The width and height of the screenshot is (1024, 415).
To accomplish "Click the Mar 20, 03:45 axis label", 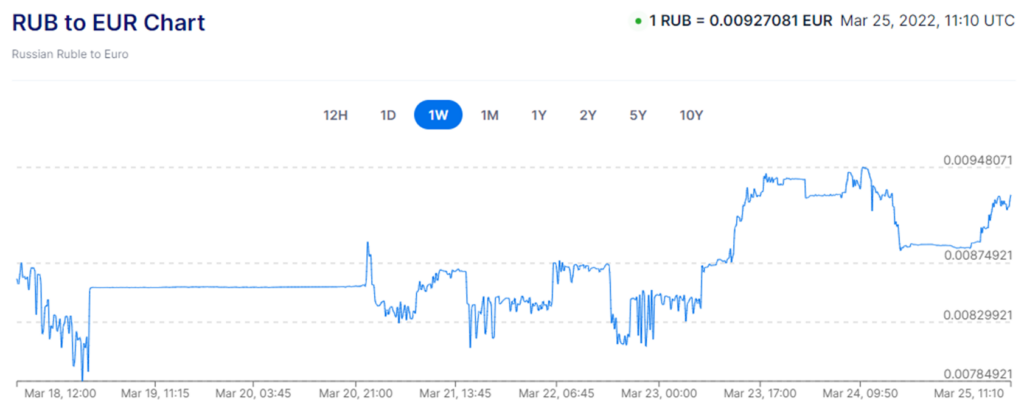I will tap(253, 394).
